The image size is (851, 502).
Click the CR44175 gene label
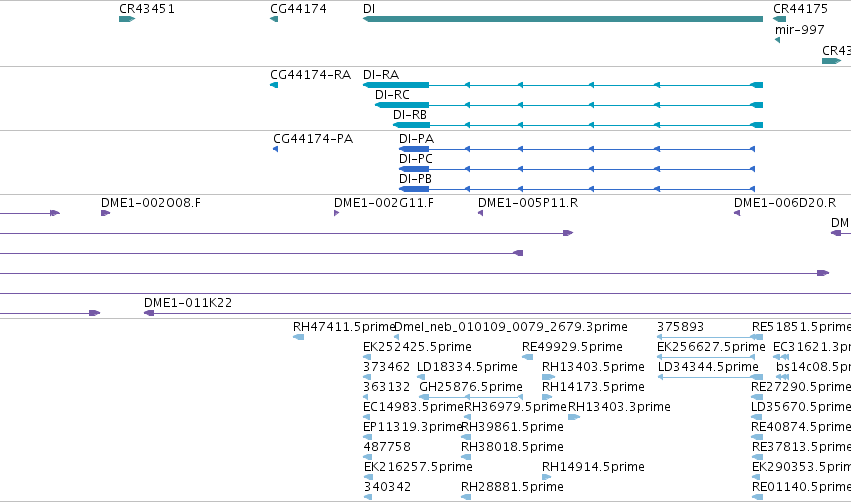(801, 9)
